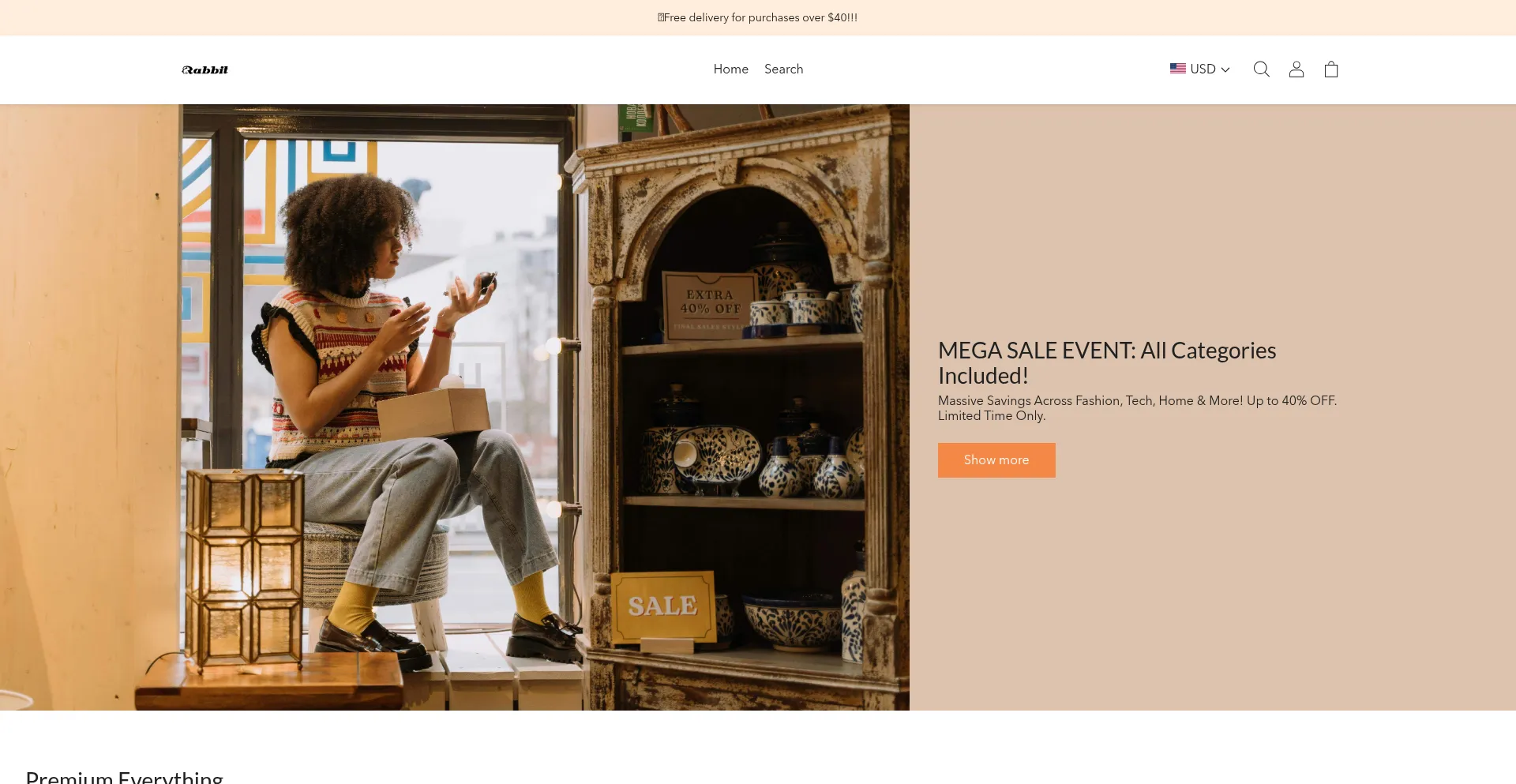The image size is (1516, 784).
Task: Expand the USD currency selector
Action: click(1199, 69)
